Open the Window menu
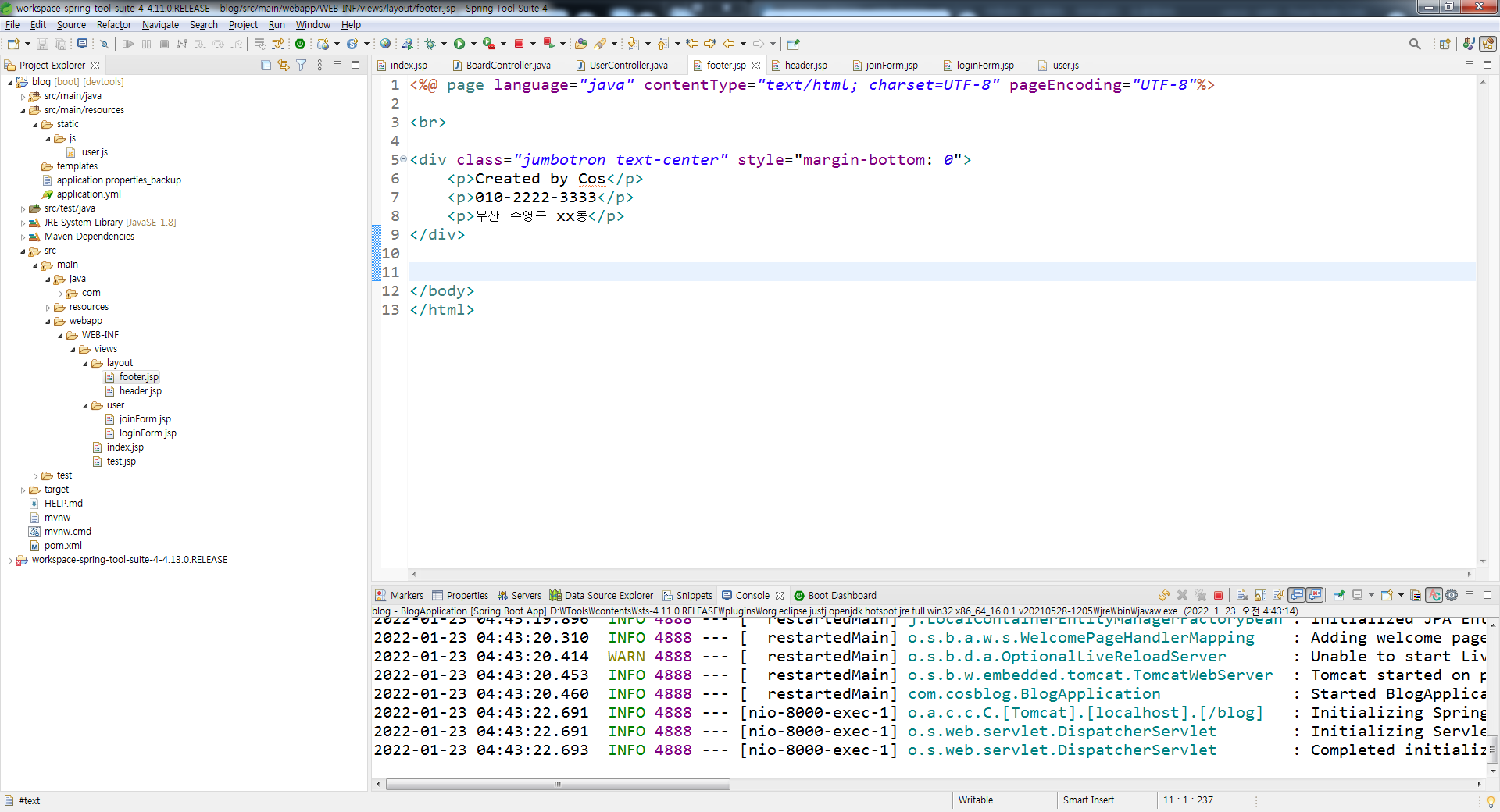Image resolution: width=1500 pixels, height=812 pixels. pos(312,25)
